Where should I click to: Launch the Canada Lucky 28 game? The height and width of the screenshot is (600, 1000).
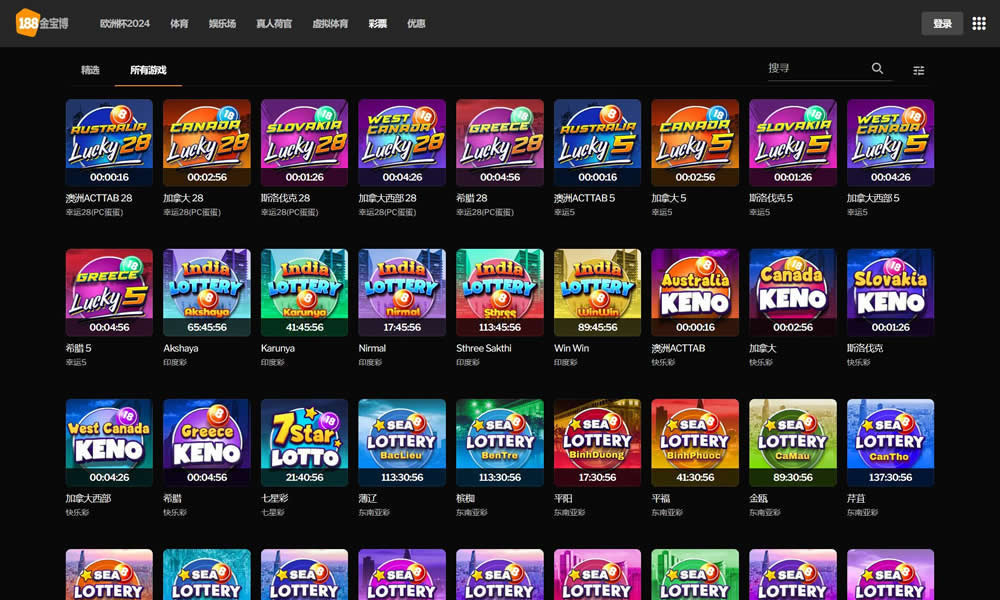[207, 143]
